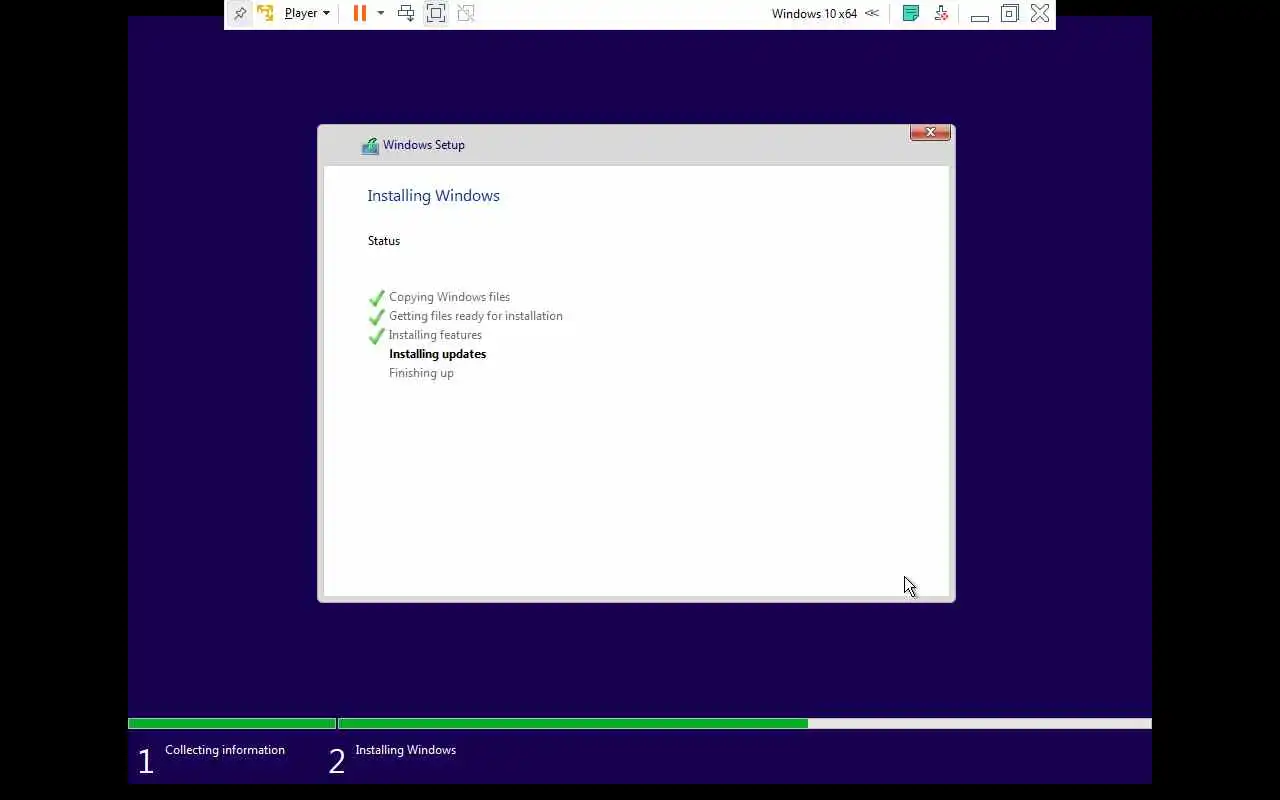Click Getting files ready for installation
The height and width of the screenshot is (800, 1280).
tap(476, 316)
